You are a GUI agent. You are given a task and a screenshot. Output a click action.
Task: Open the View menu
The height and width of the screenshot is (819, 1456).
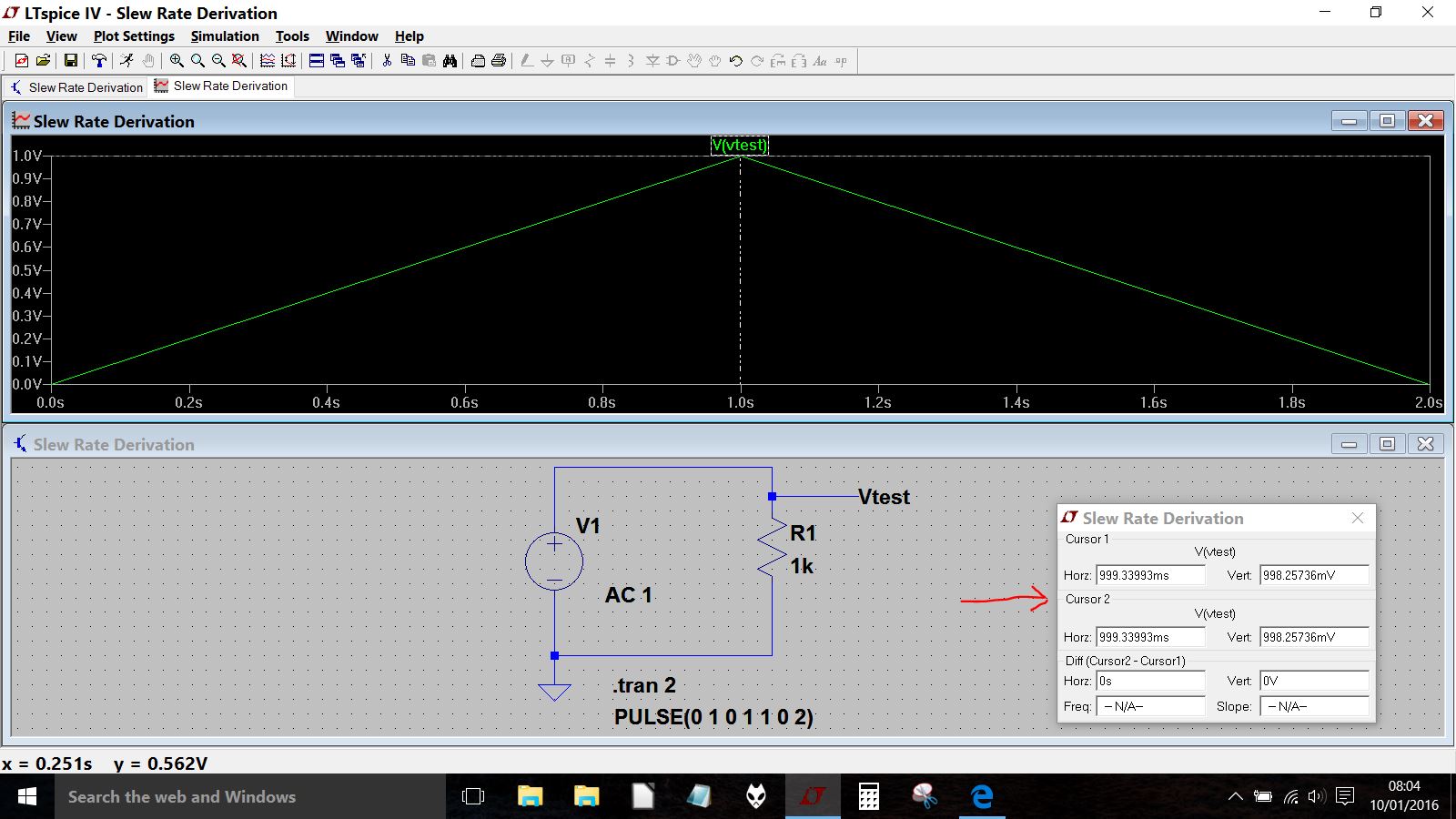[61, 36]
